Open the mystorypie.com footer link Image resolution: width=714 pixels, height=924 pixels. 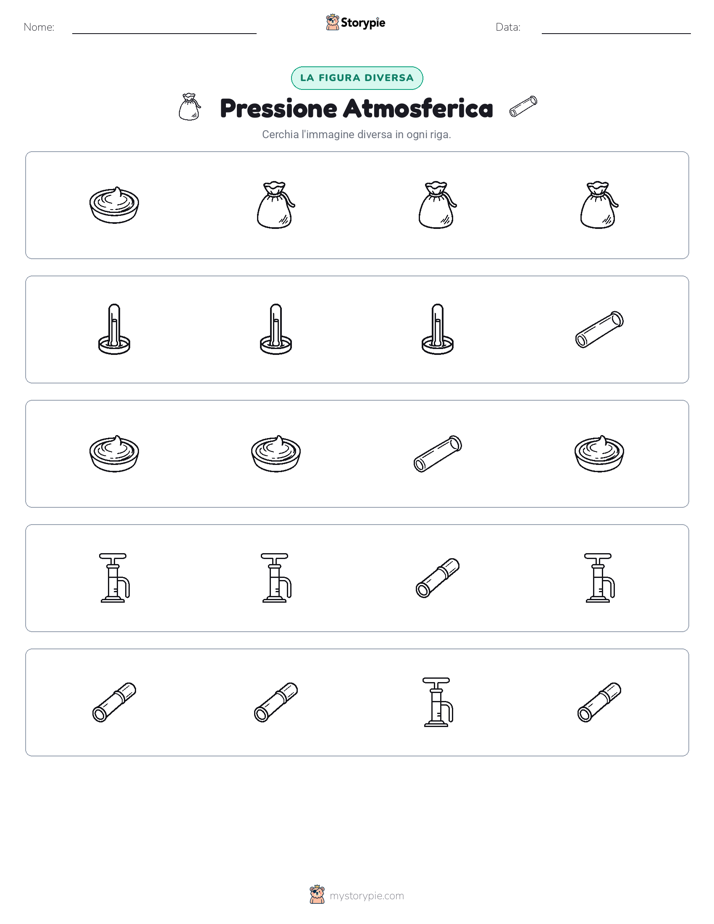[x=366, y=896]
